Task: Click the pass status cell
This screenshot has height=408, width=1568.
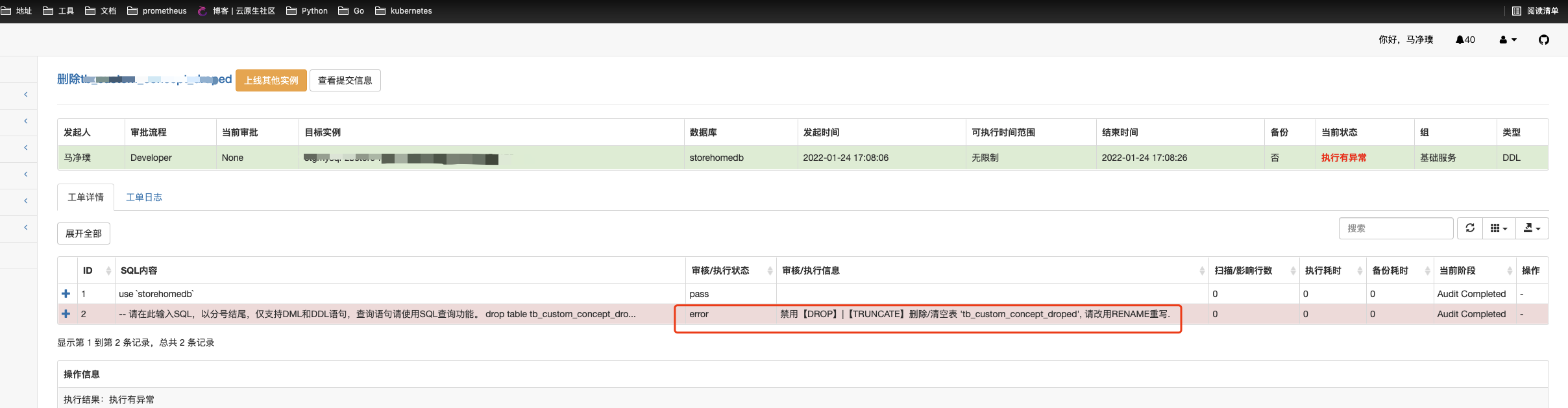Action: pyautogui.click(x=731, y=294)
